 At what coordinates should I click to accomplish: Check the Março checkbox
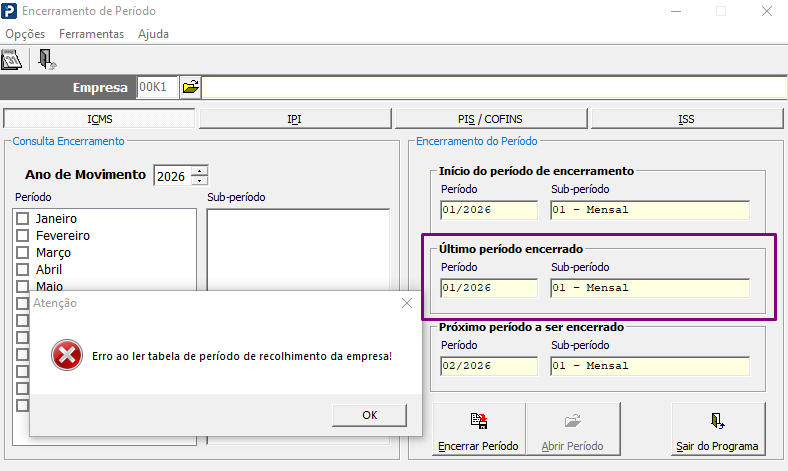coord(23,252)
